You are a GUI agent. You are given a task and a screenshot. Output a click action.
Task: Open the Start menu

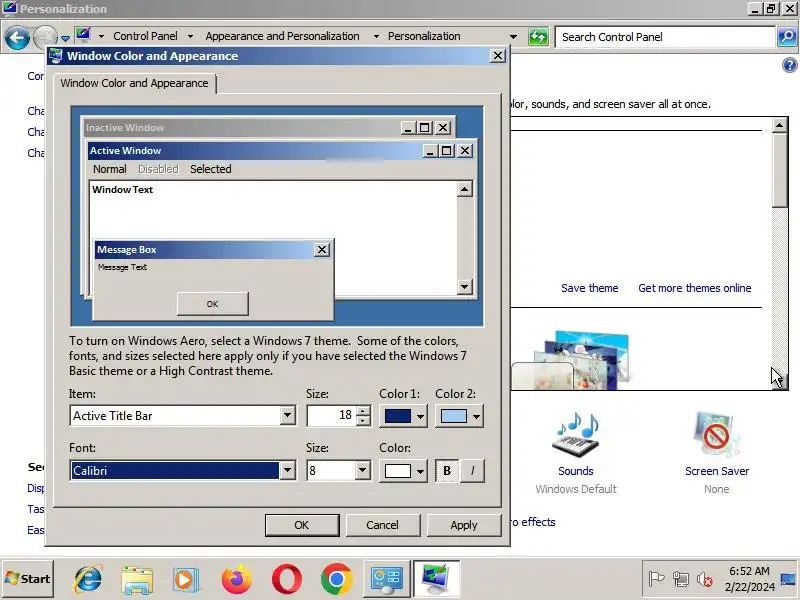(x=28, y=579)
